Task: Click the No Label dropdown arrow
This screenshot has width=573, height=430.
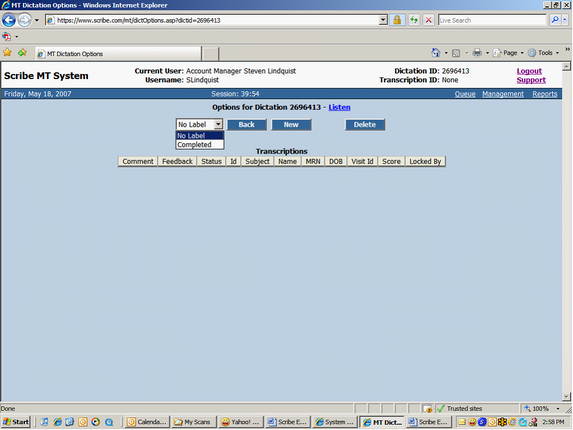Action: pyautogui.click(x=218, y=124)
